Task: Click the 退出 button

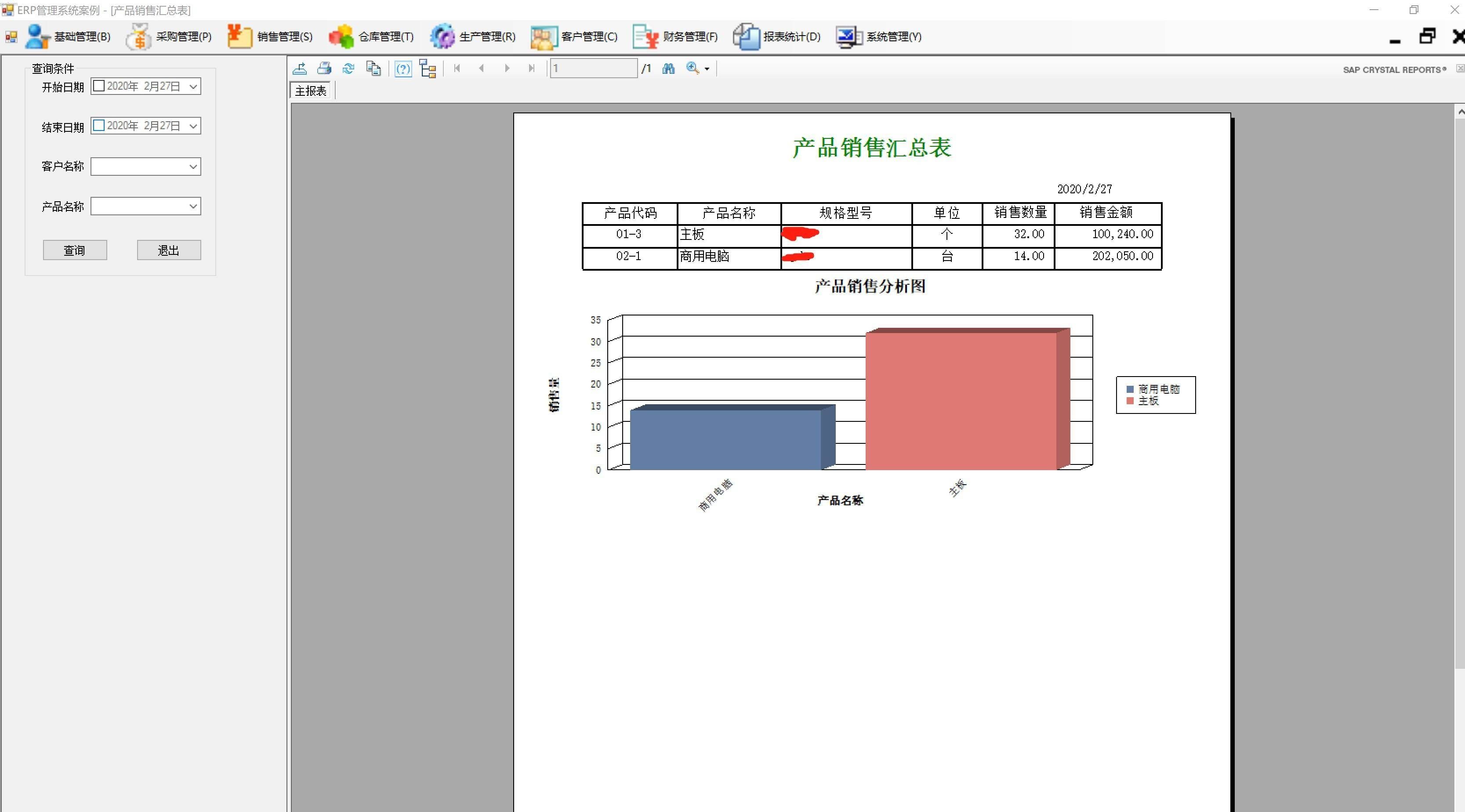Action: point(168,250)
